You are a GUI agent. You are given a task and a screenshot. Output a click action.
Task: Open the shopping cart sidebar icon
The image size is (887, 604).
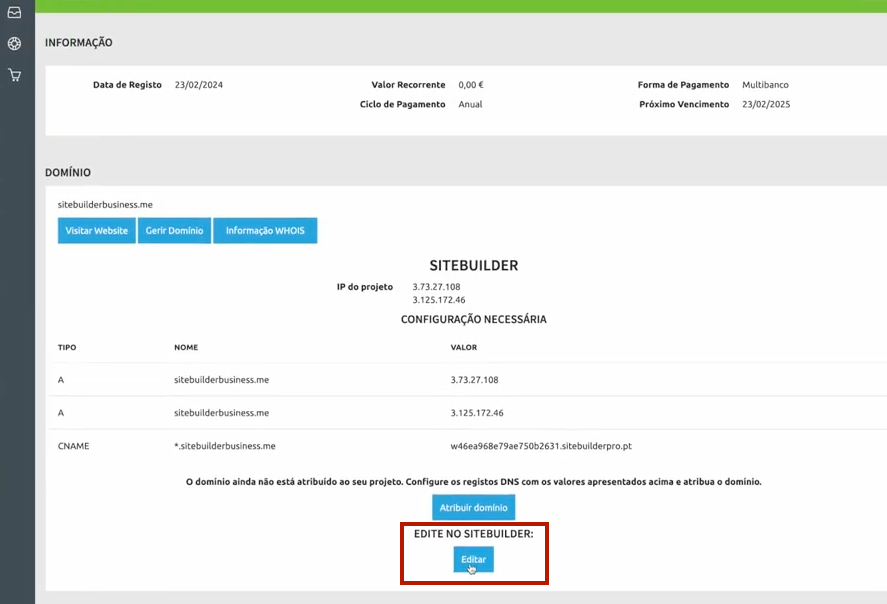pos(14,75)
